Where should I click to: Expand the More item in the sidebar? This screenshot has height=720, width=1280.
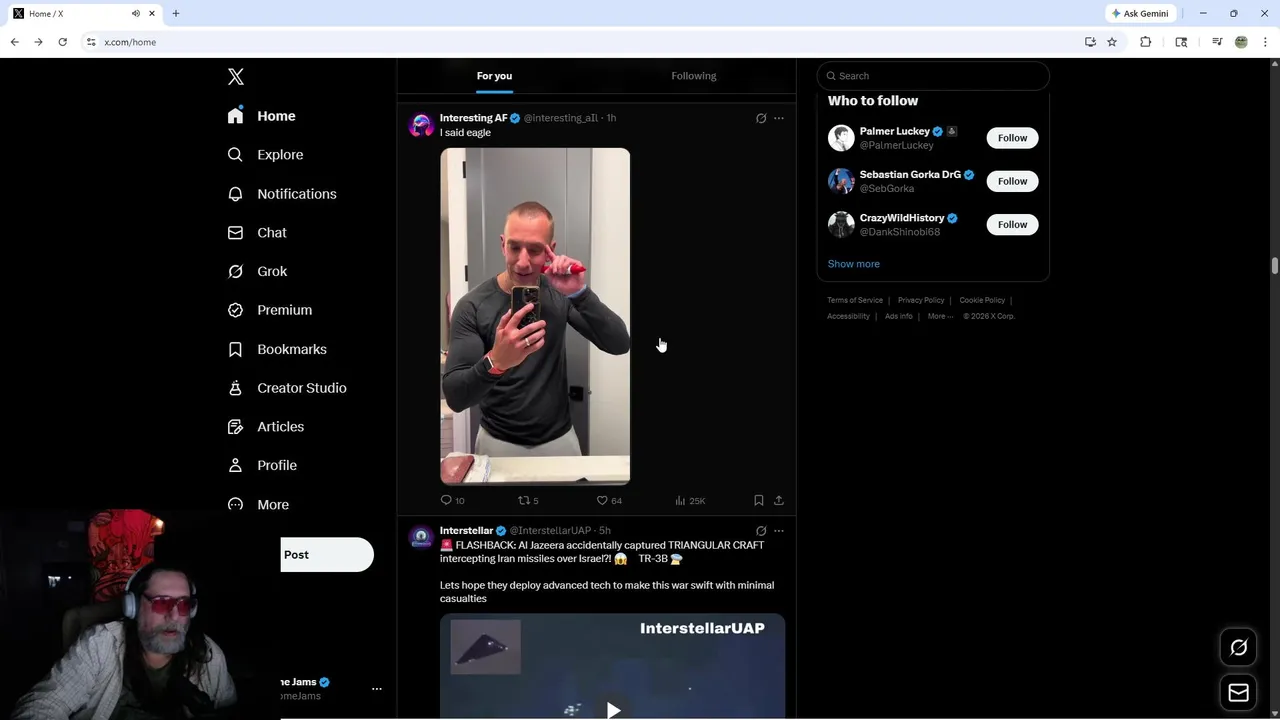click(258, 504)
